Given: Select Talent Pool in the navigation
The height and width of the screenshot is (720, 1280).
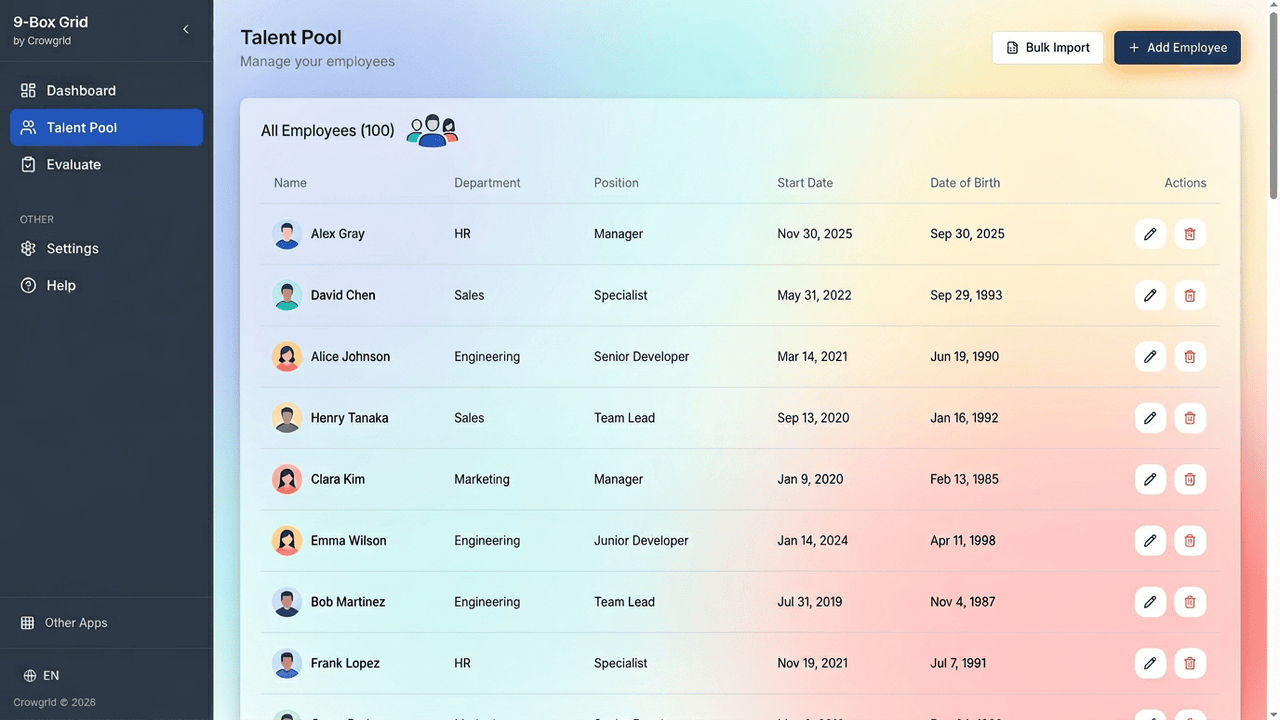Looking at the screenshot, I should [x=80, y=127].
